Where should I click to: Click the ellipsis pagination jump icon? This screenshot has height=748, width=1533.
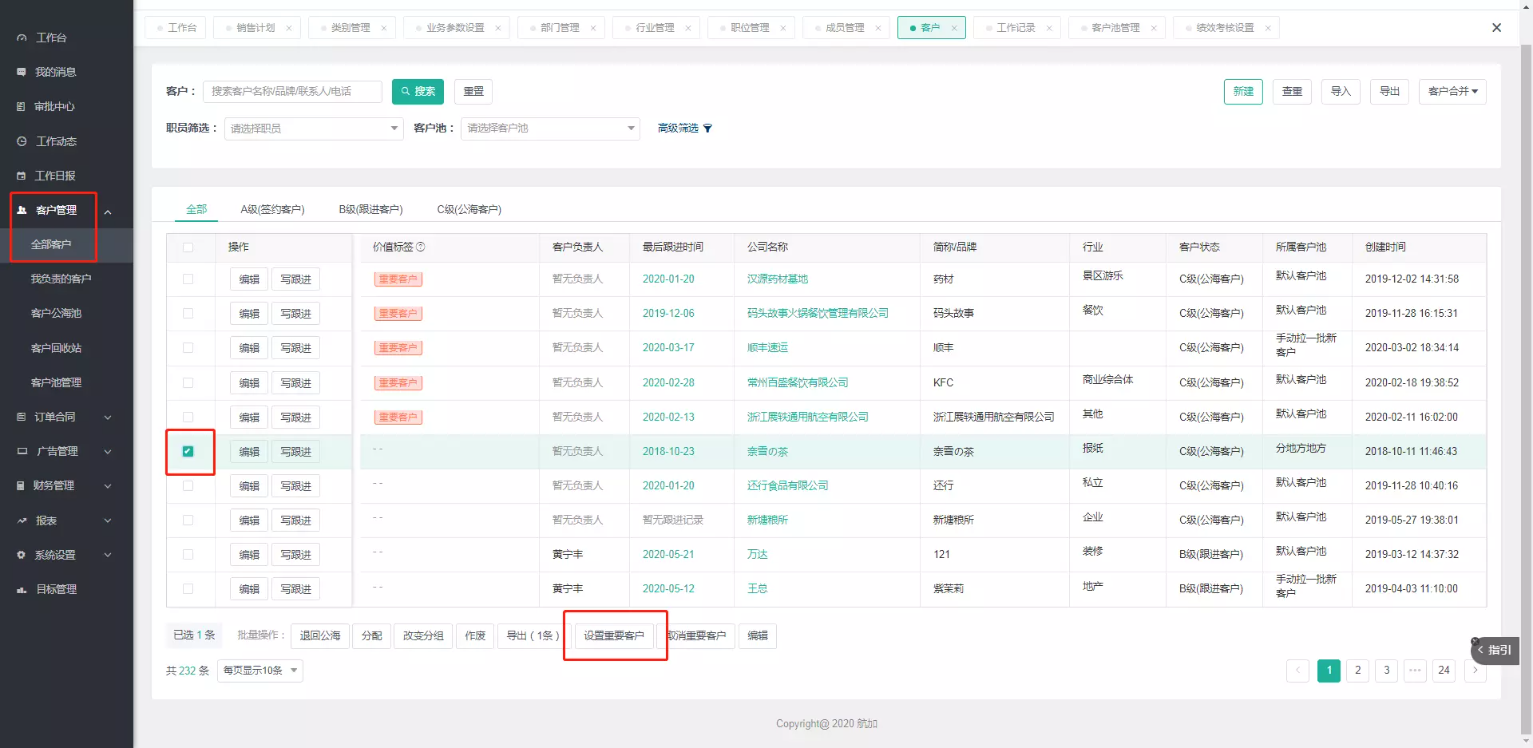(x=1414, y=671)
